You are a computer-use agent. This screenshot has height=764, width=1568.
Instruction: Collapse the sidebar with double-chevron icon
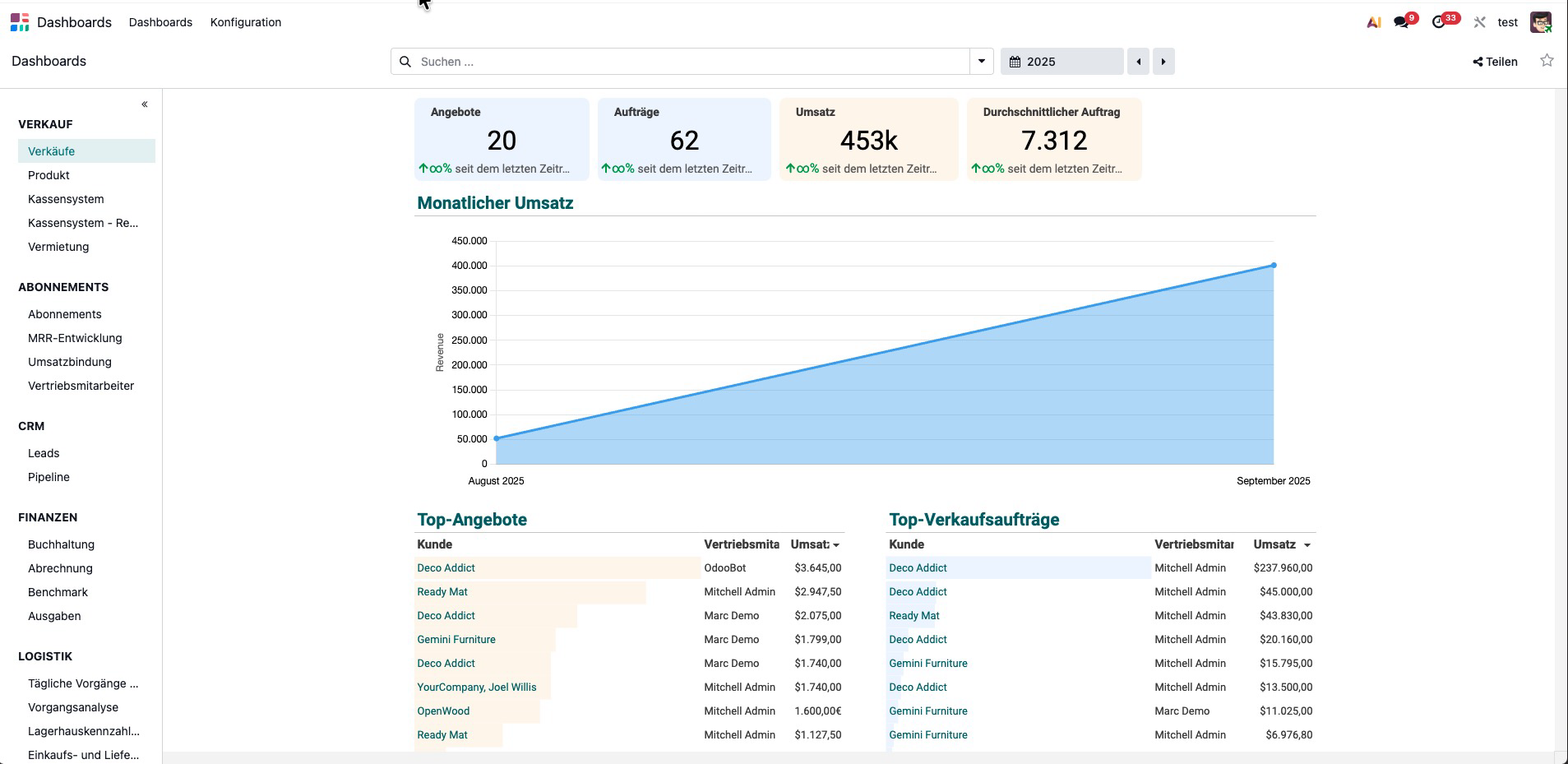[x=145, y=104]
